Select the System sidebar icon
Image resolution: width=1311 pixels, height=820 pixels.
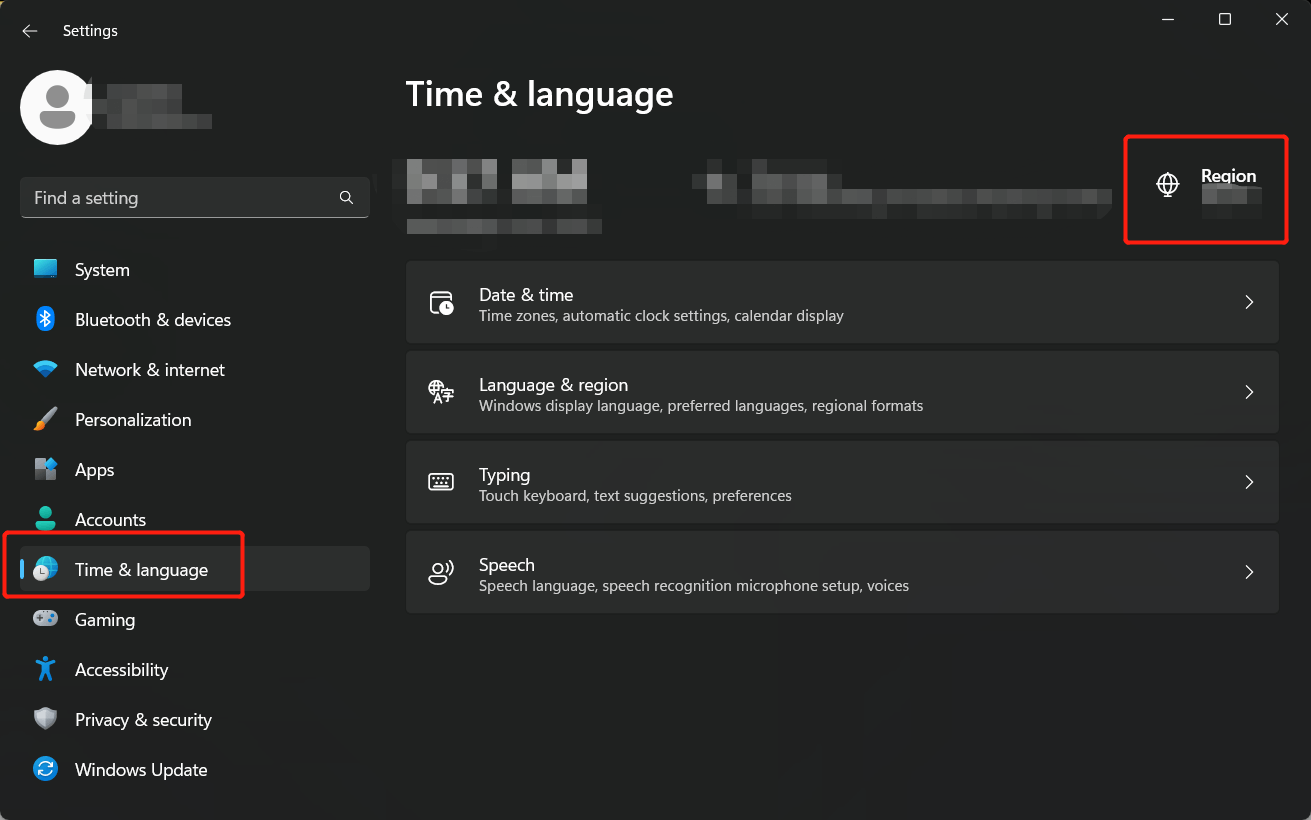click(x=45, y=269)
